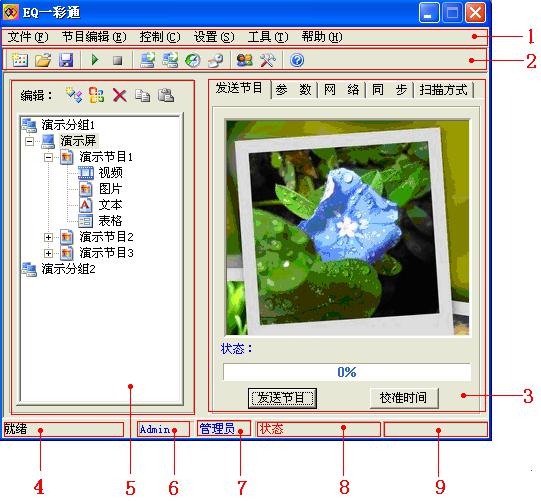Open file with the folder icon
Screen dimensions: 541x501
pos(43,60)
